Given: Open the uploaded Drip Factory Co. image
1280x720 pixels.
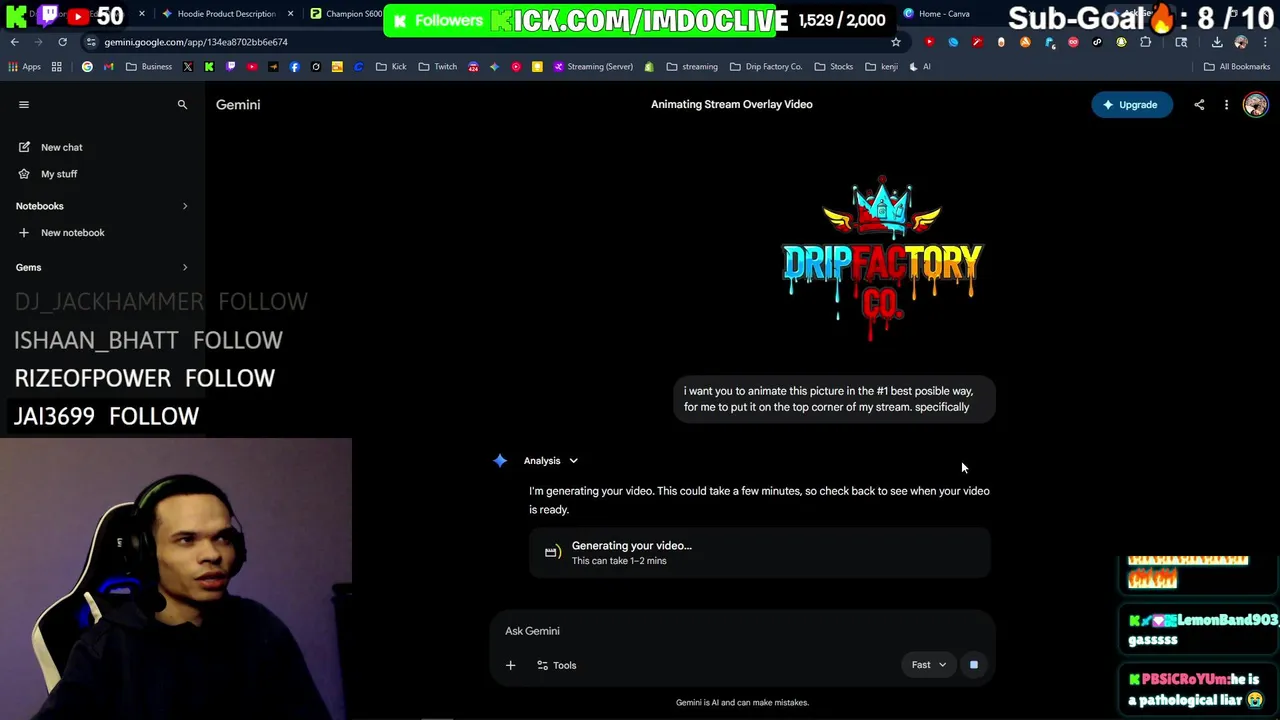Looking at the screenshot, I should [882, 258].
